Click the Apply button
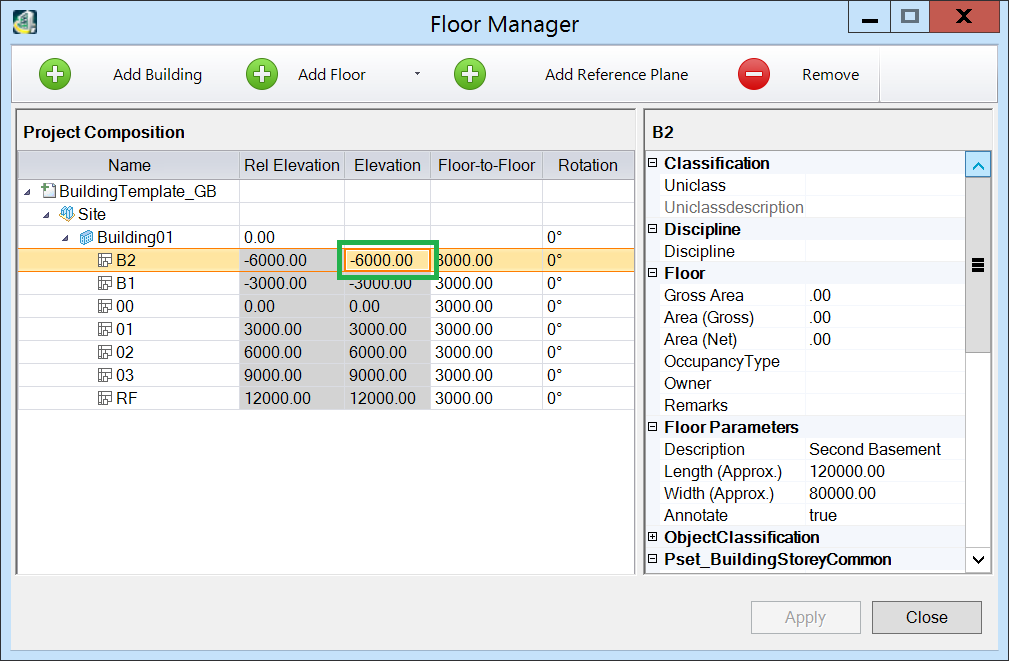Image resolution: width=1009 pixels, height=661 pixels. tap(805, 617)
